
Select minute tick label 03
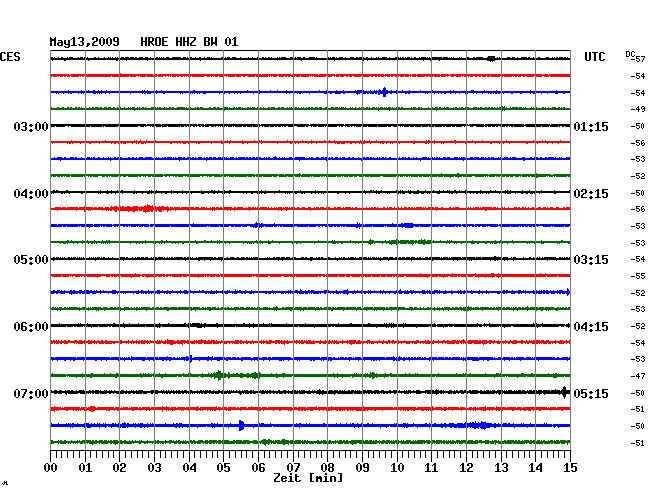tap(155, 467)
